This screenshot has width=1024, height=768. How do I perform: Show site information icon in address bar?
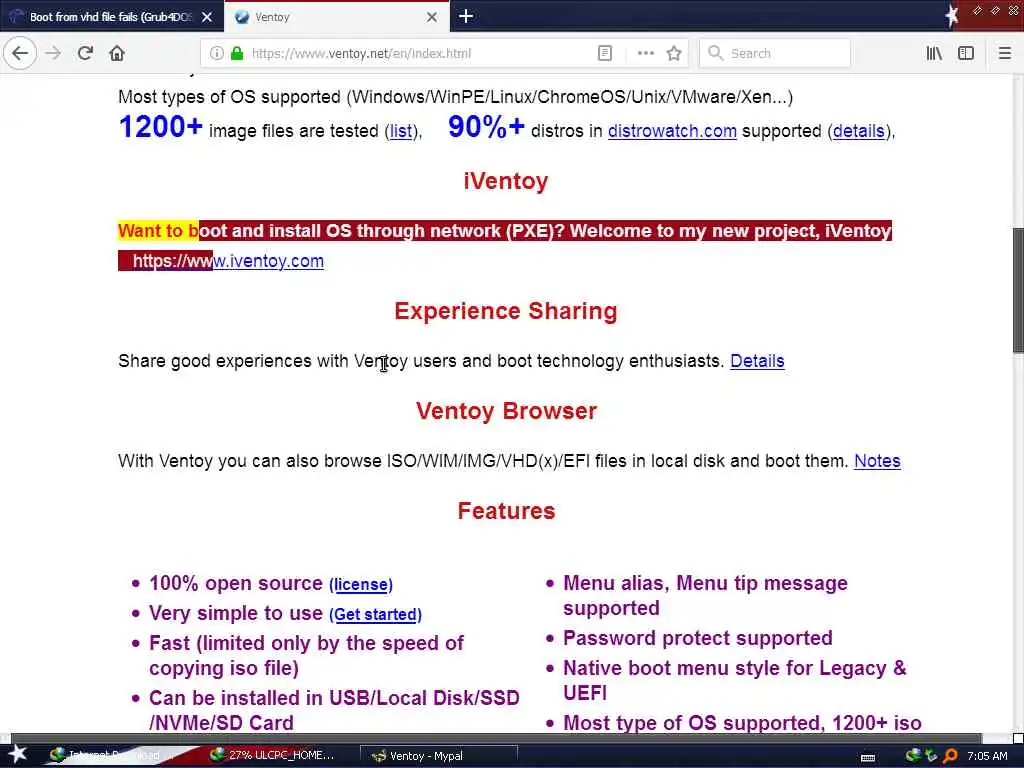point(216,53)
